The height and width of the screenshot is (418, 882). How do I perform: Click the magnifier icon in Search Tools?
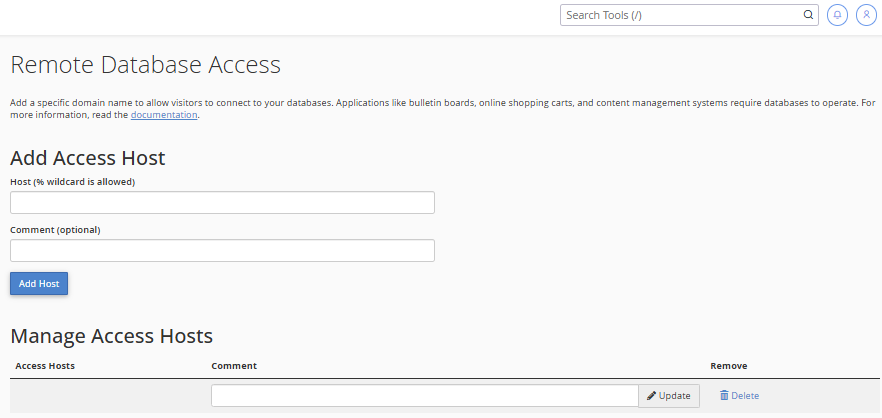809,16
